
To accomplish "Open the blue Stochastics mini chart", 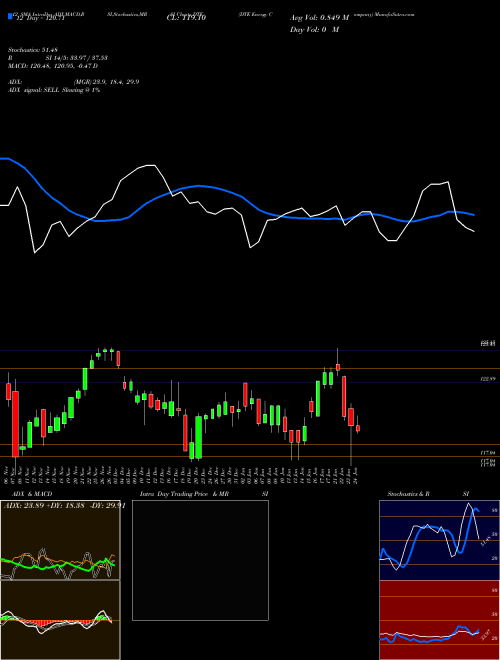I will pyautogui.click(x=439, y=540).
